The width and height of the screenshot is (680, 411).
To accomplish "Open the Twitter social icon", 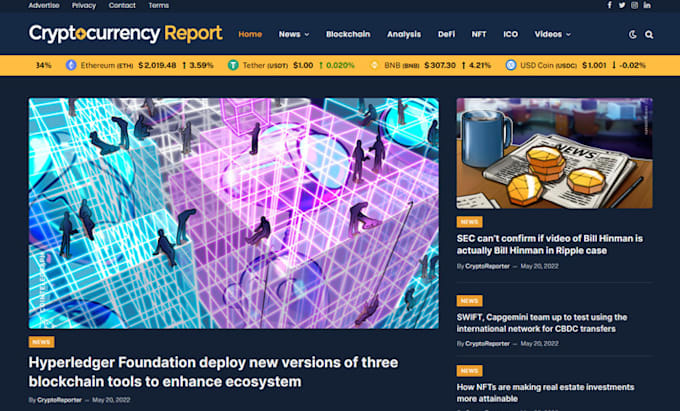I will point(622,5).
